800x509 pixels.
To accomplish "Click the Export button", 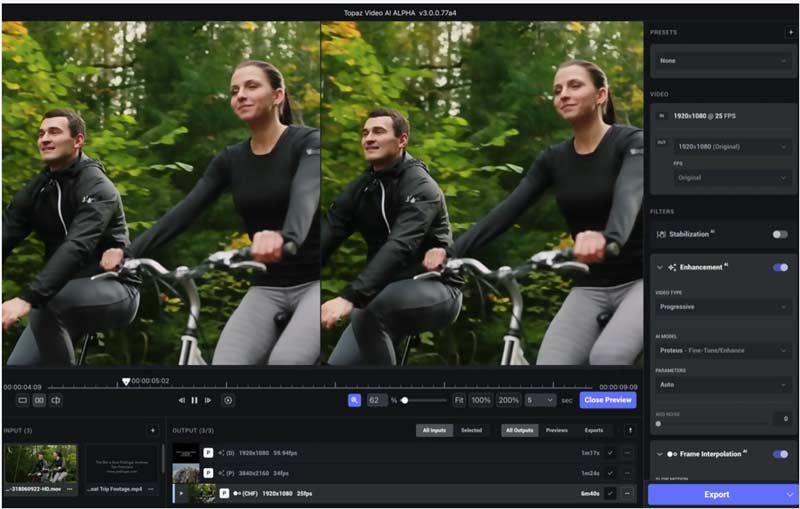I will pyautogui.click(x=716, y=494).
